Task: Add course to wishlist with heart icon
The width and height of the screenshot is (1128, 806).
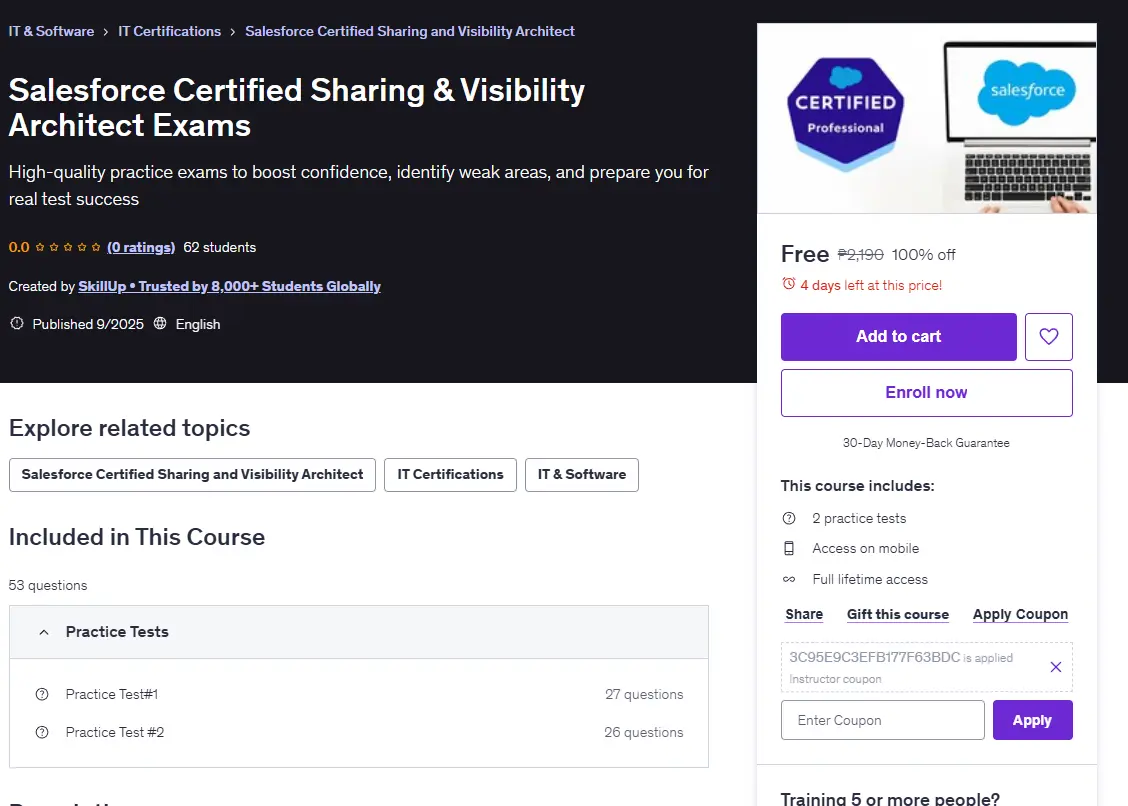Action: [1048, 336]
